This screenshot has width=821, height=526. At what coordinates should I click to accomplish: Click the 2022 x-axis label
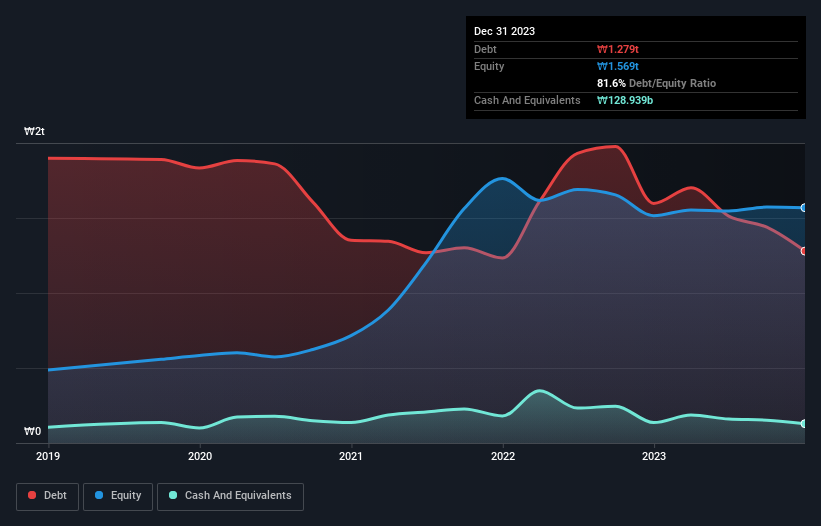503,456
